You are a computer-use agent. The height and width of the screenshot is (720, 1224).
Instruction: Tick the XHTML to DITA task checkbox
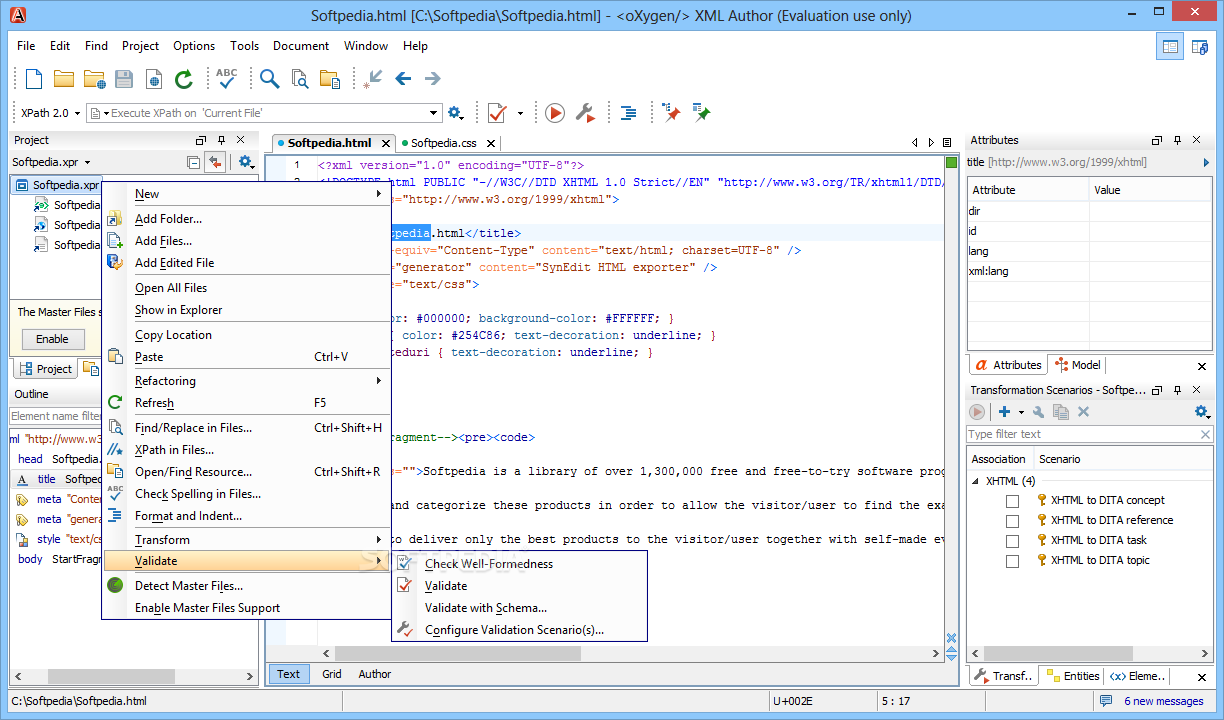1013,541
